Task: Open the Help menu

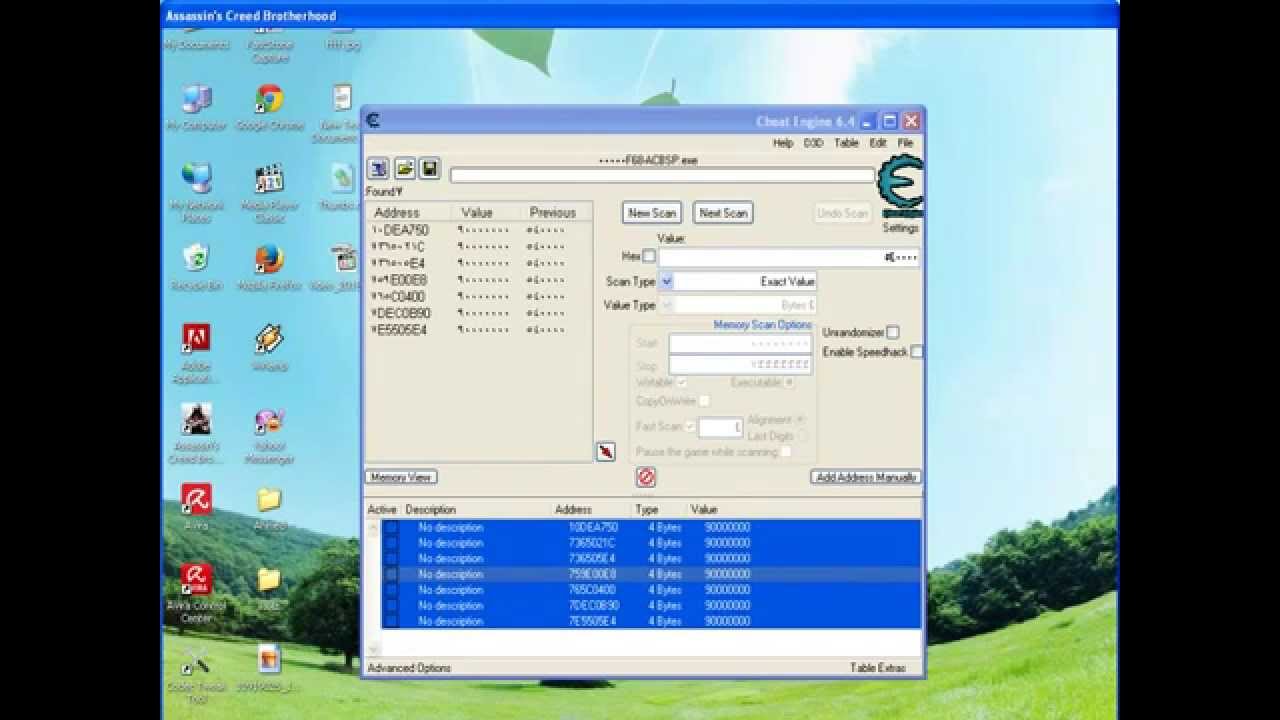Action: (783, 143)
